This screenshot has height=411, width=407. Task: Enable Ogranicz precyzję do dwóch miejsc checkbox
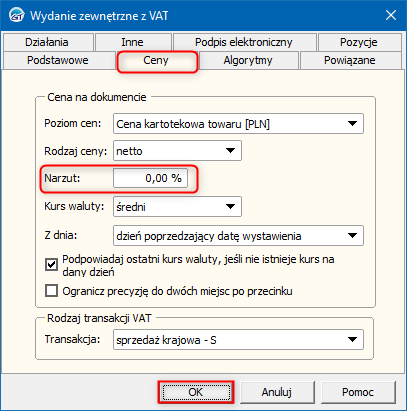(51, 291)
